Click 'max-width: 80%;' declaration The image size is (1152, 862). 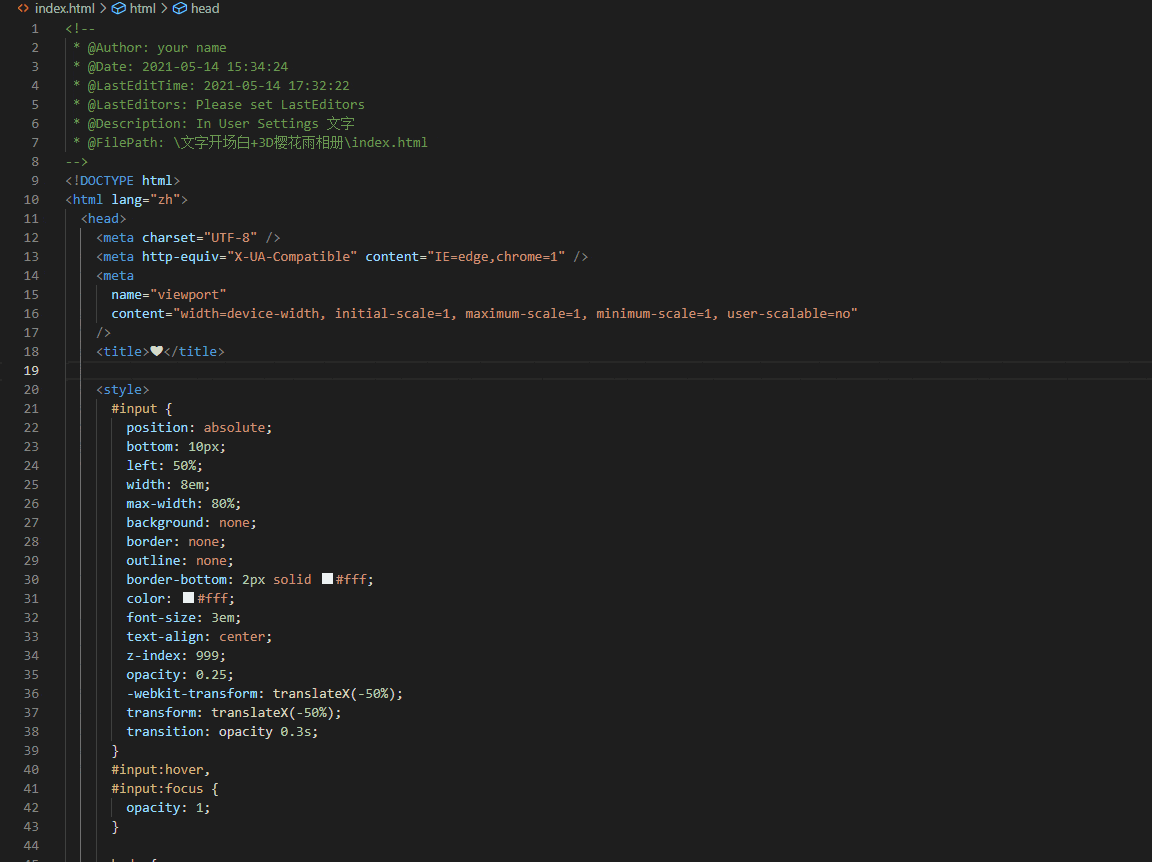click(184, 504)
